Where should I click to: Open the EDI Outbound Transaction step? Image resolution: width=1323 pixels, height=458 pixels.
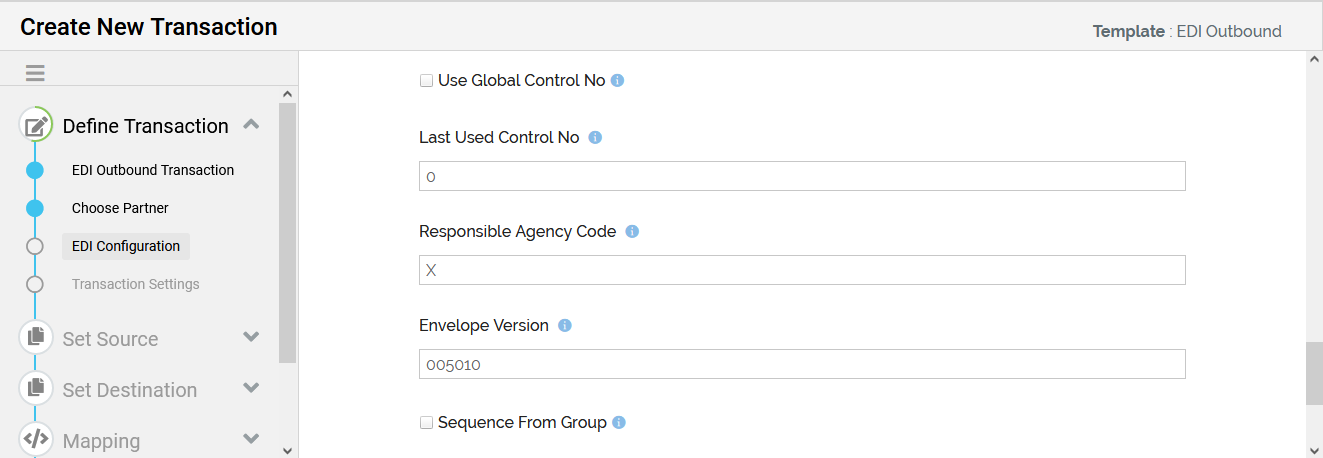[153, 170]
